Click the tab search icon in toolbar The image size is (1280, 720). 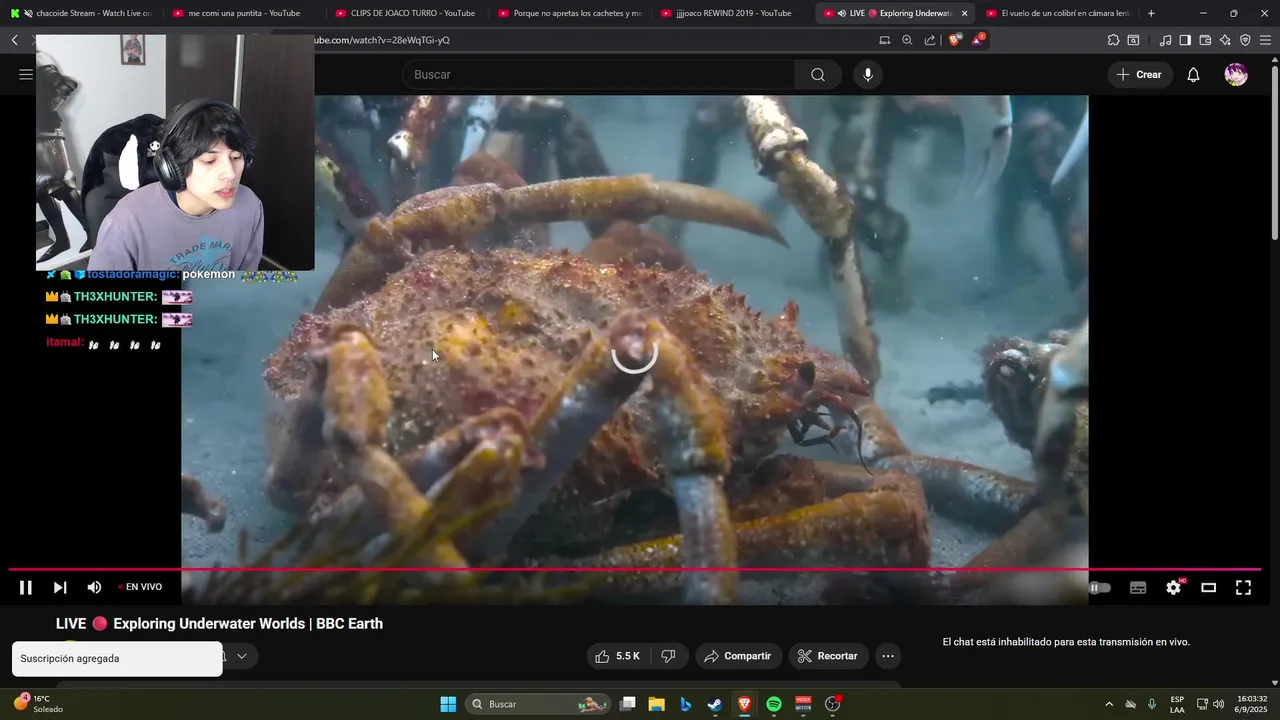pyautogui.click(x=1133, y=40)
